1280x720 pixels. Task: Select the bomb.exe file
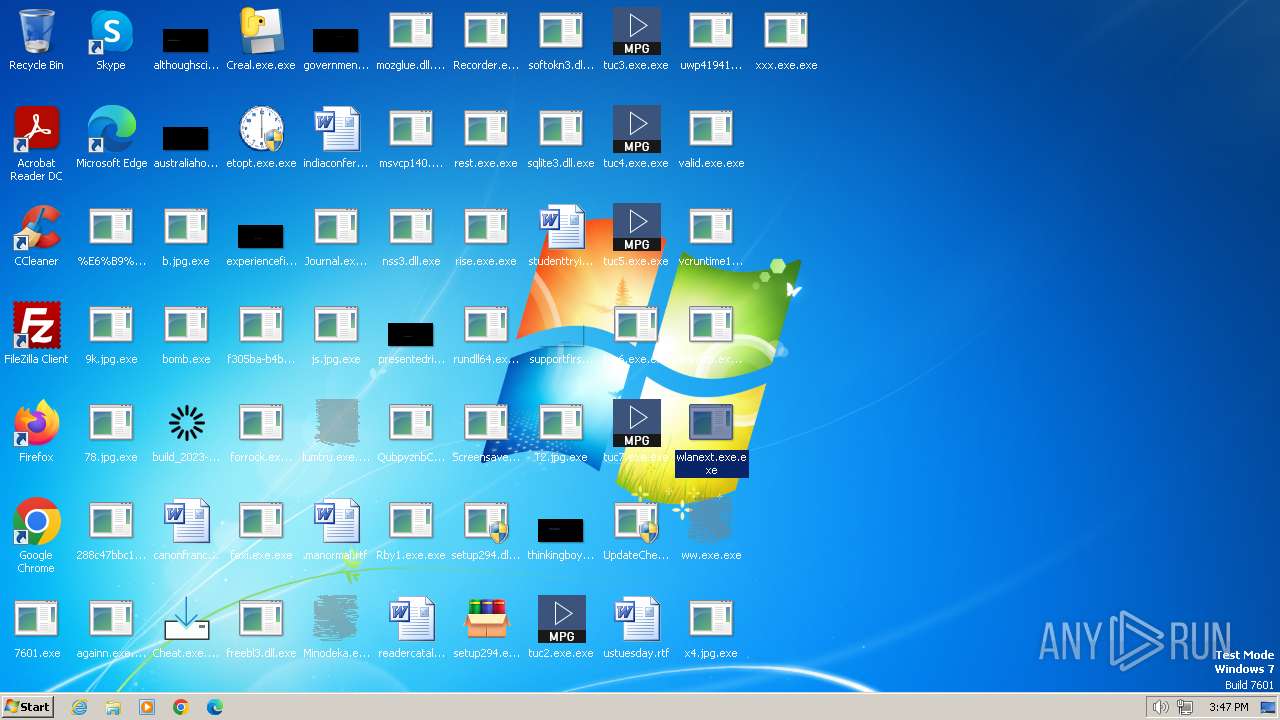(x=186, y=326)
